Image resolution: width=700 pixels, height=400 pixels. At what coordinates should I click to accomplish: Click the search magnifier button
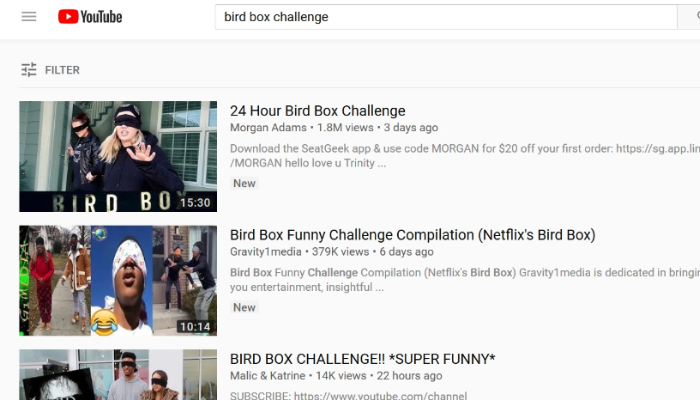(x=690, y=17)
